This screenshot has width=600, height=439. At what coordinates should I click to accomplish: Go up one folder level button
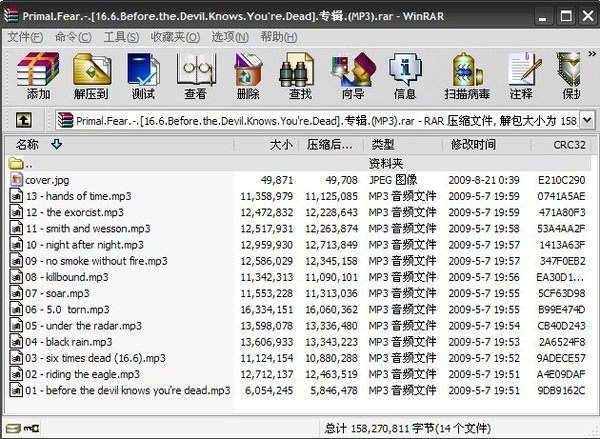(x=24, y=121)
